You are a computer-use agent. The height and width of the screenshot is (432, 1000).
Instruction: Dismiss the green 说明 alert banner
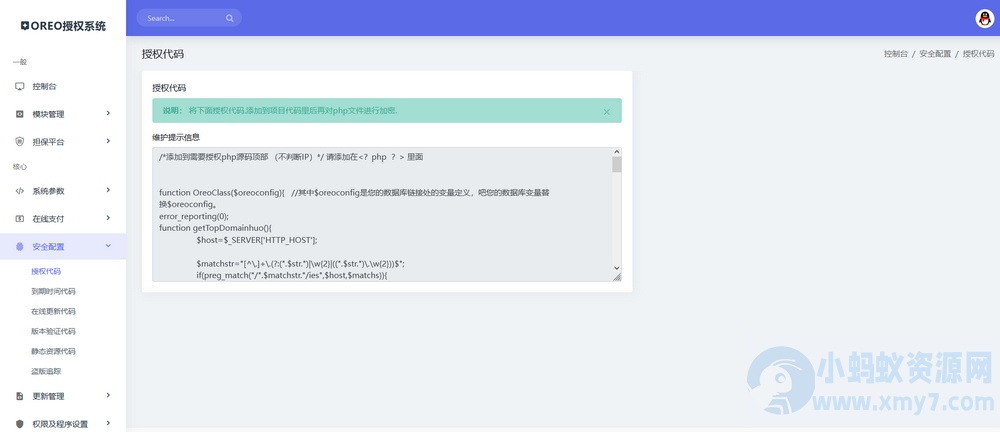coord(607,112)
